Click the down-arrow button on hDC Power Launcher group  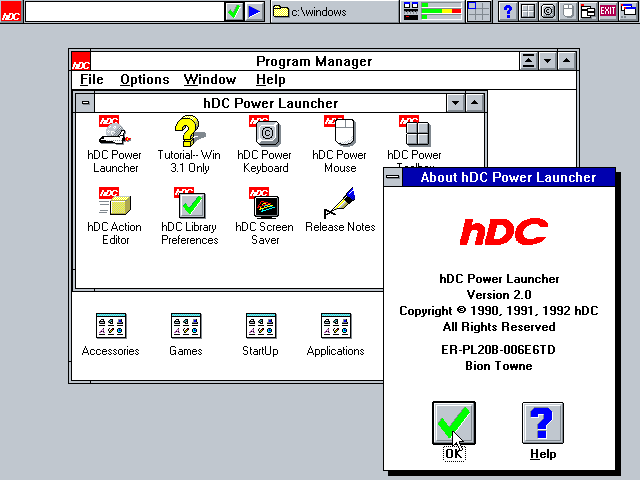click(456, 103)
